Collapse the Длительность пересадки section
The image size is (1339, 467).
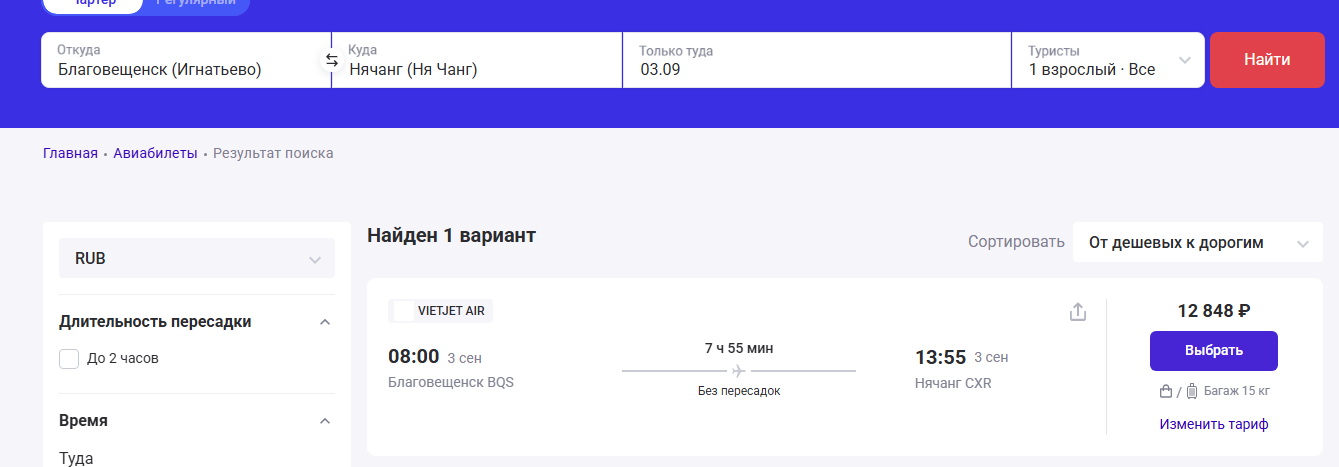(324, 322)
